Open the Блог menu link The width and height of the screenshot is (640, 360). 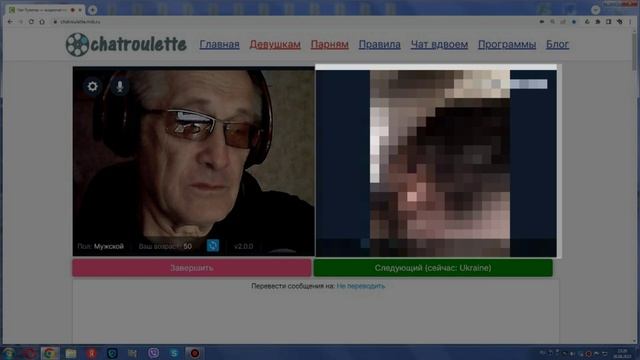(558, 44)
